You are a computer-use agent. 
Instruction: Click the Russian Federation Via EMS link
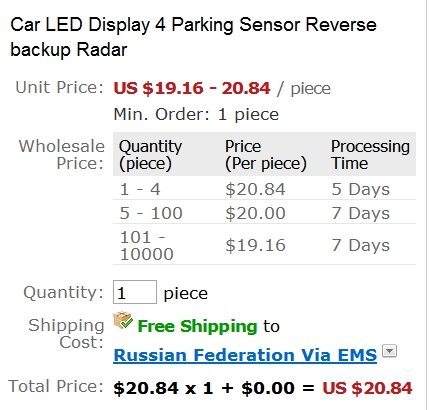[245, 355]
